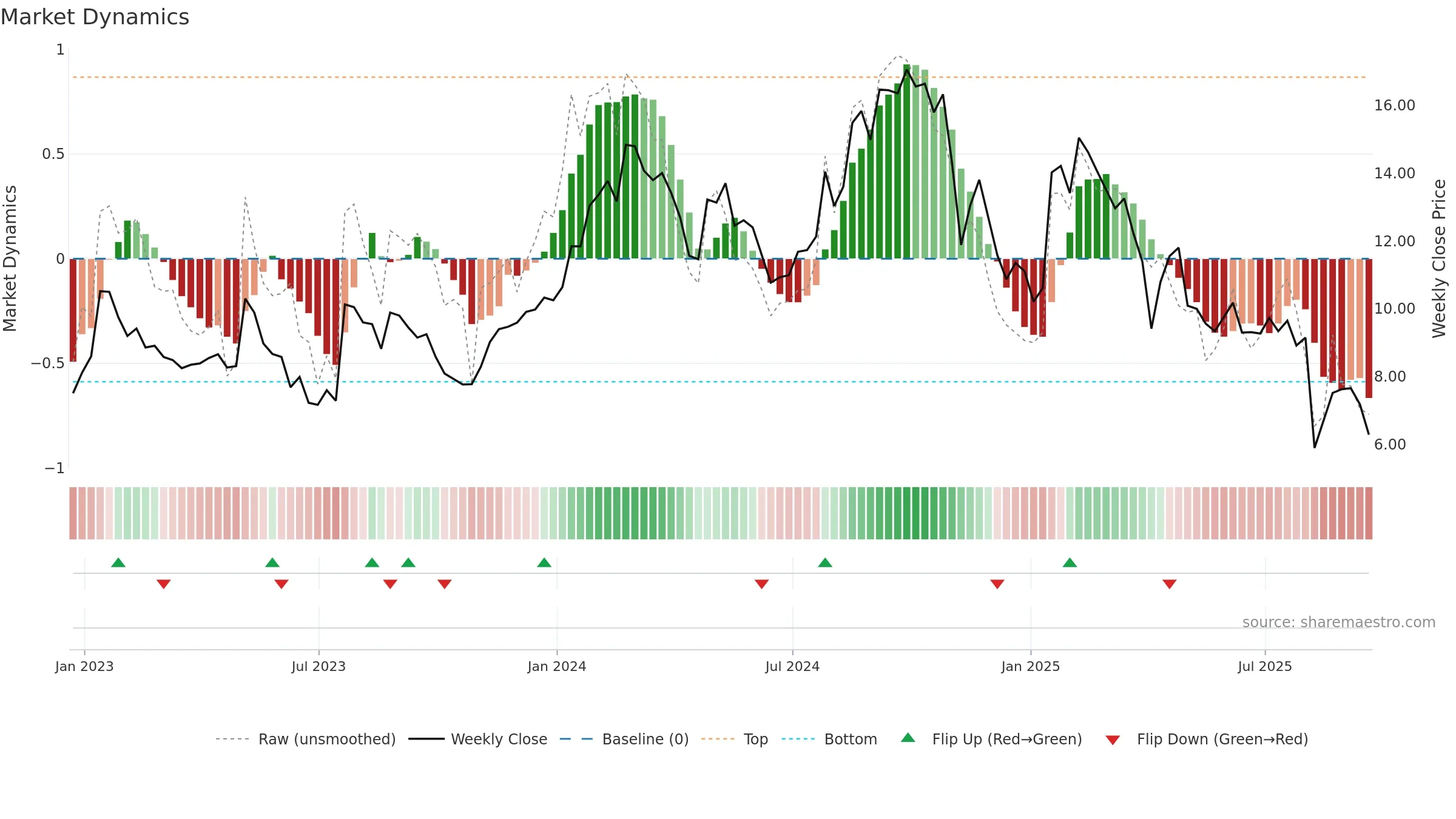
Task: Click the first red Flip Down marker after Jan 2023
Action: coord(164,584)
